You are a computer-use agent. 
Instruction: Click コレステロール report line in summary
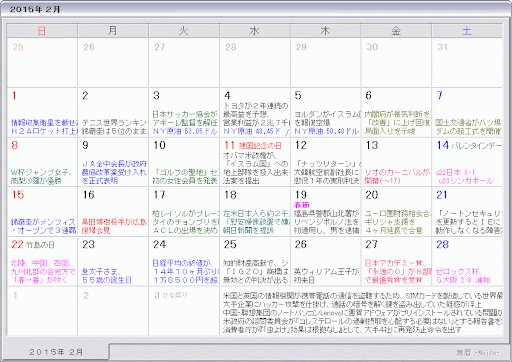pos(362,321)
